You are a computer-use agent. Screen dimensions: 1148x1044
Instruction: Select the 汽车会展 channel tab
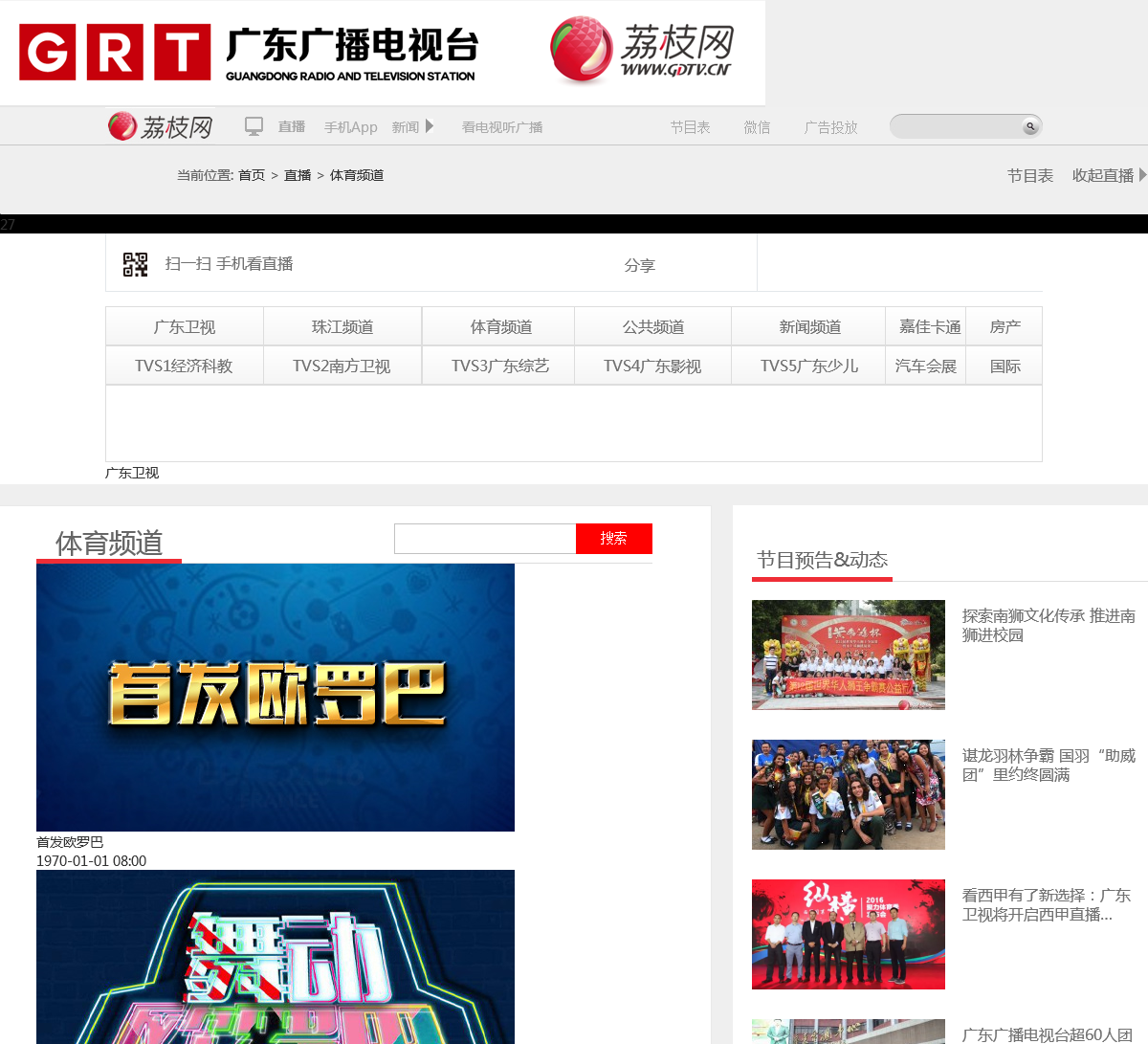(926, 366)
